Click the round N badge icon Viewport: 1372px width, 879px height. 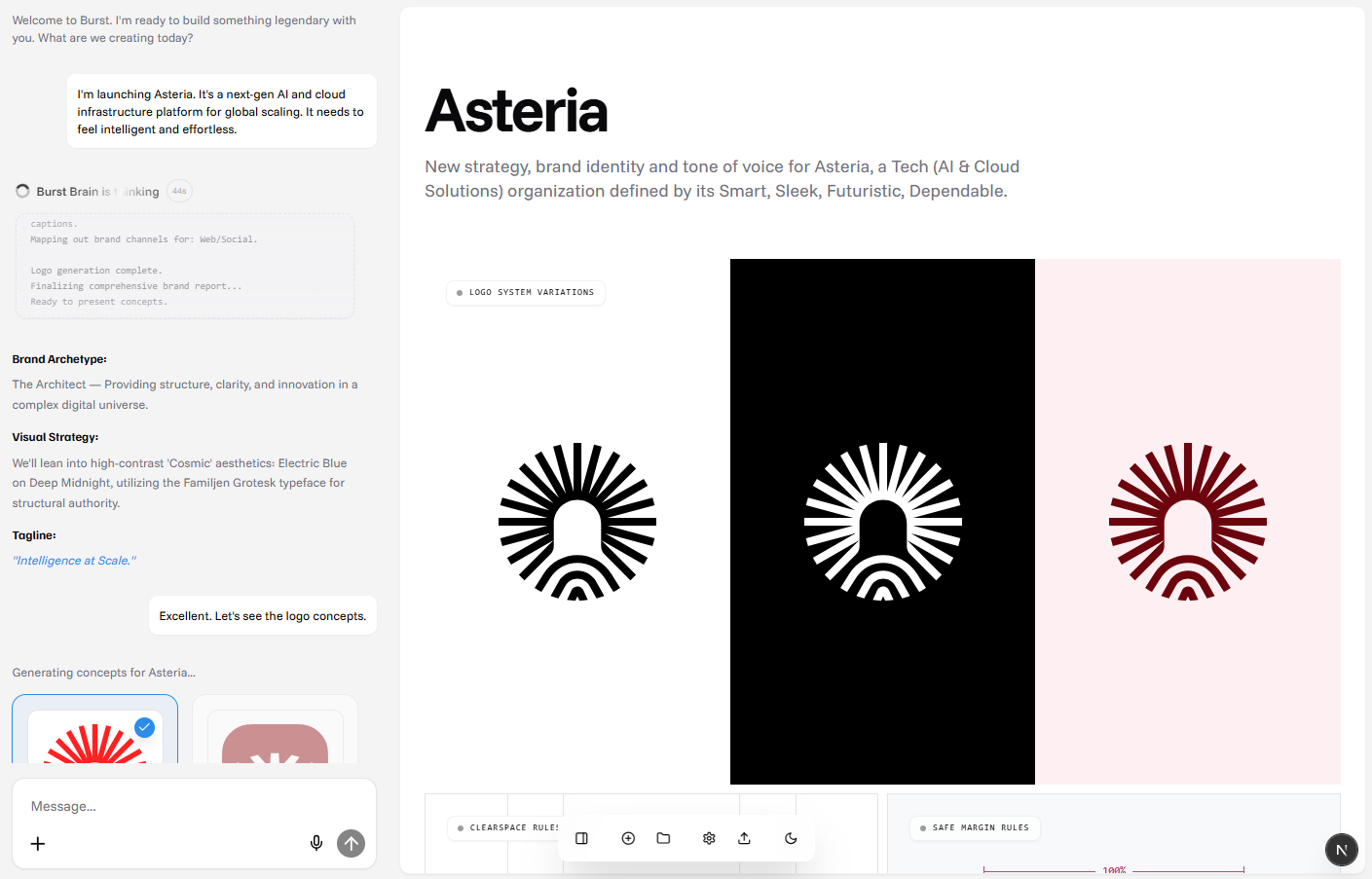pyautogui.click(x=1341, y=850)
